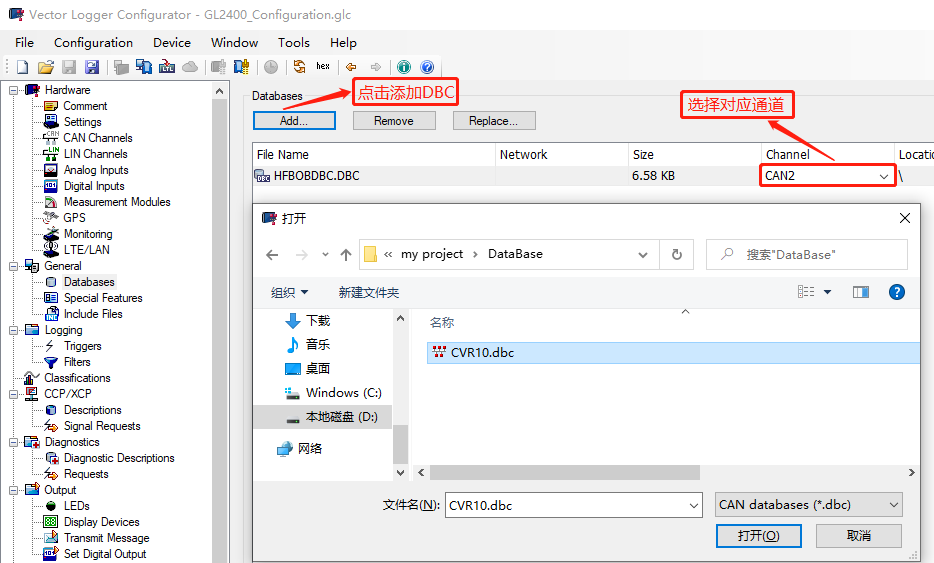Click the Replace... database button
The height and width of the screenshot is (563, 934).
click(494, 121)
